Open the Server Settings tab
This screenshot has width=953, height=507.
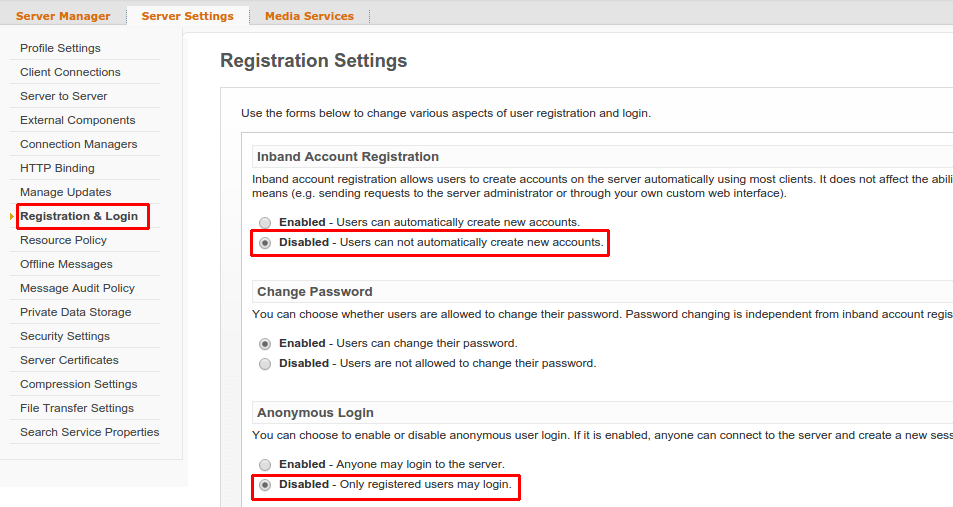(187, 16)
